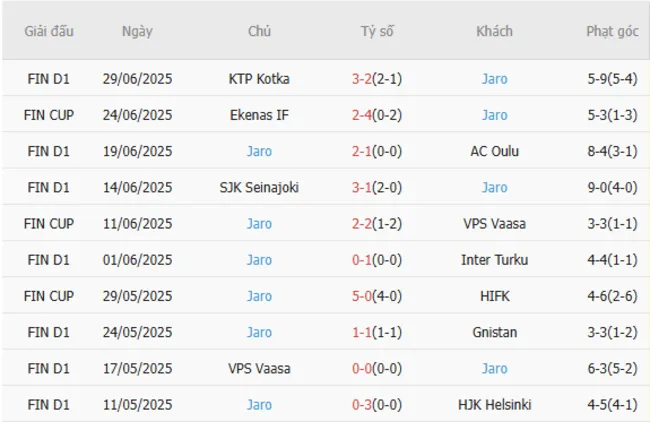Open the KTP Kotka team link
Image resolution: width=650 pixels, height=430 pixels.
[259, 79]
